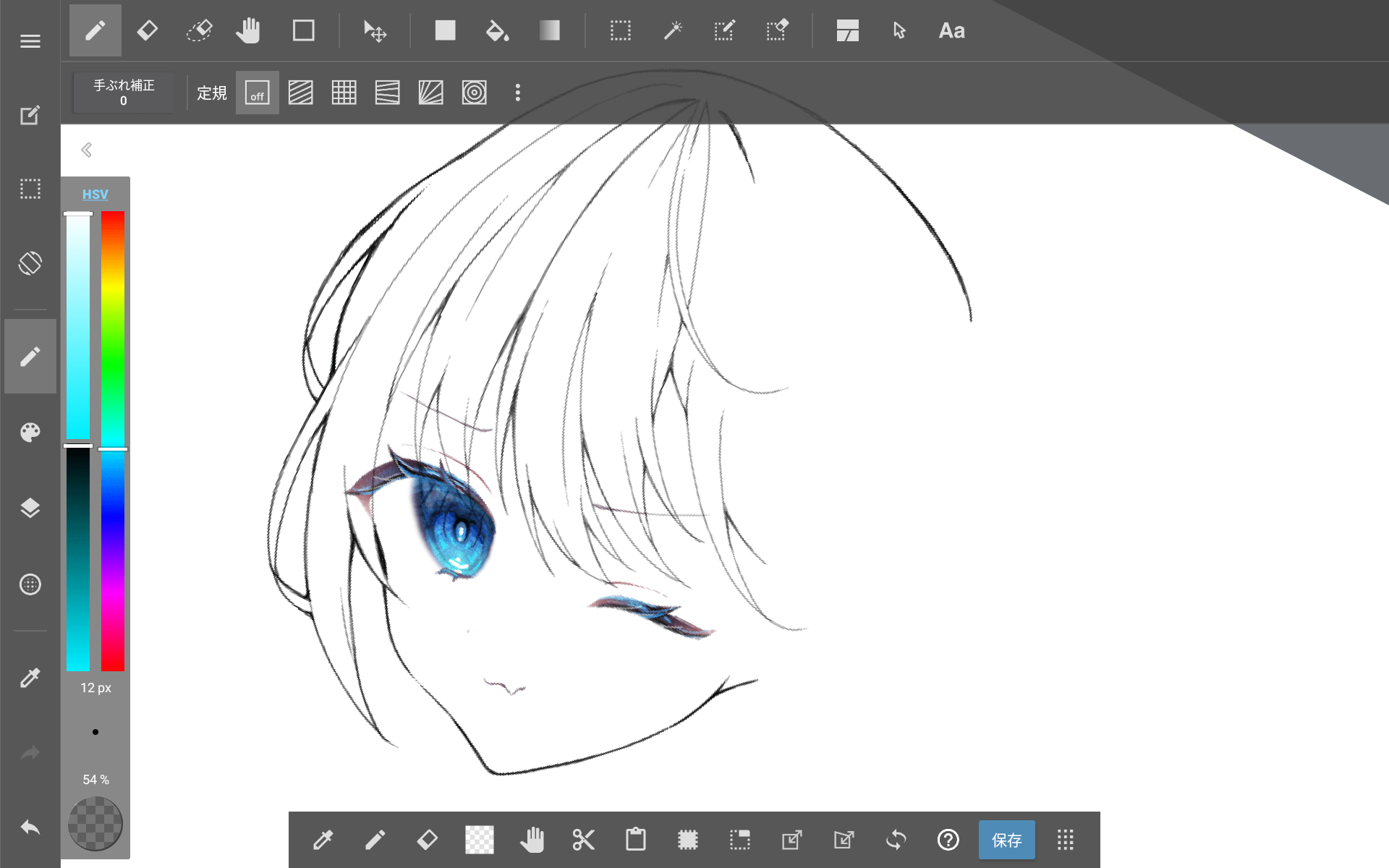1389x868 pixels.
Task: Click the Undo arrow in sidebar
Action: click(x=30, y=827)
